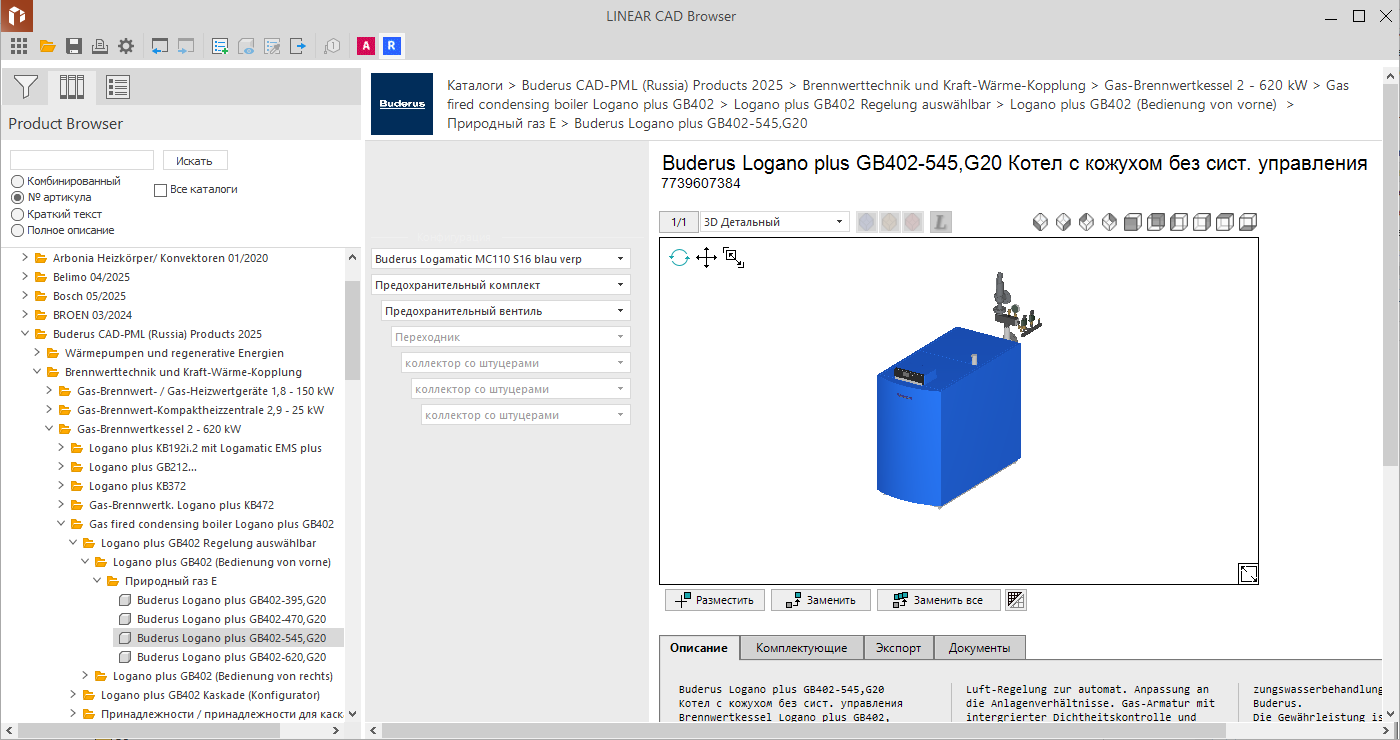Image resolution: width=1400 pixels, height=740 pixels.
Task: Select the Полное описание radio button
Action: 17,230
